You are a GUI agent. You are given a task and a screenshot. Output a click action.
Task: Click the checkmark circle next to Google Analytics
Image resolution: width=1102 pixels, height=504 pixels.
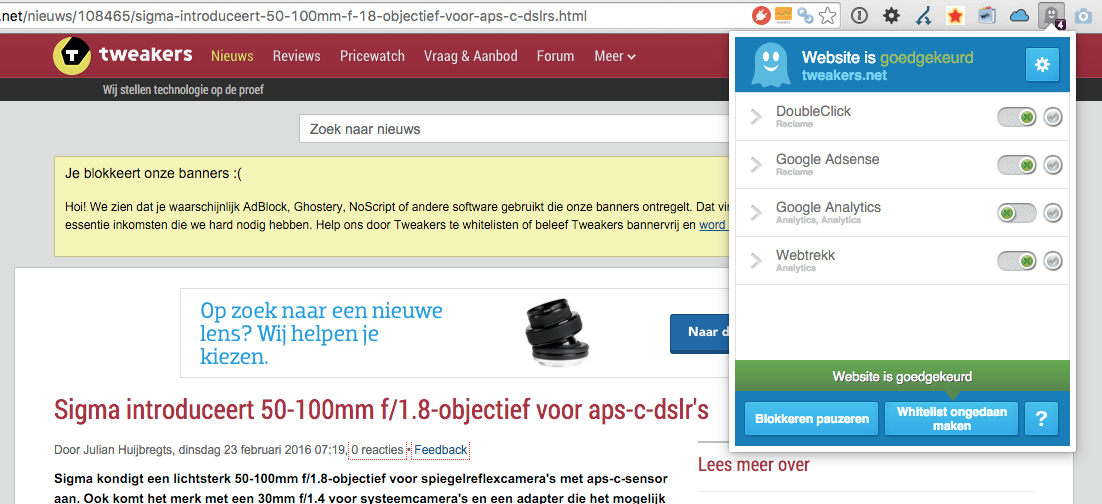[x=1053, y=213]
